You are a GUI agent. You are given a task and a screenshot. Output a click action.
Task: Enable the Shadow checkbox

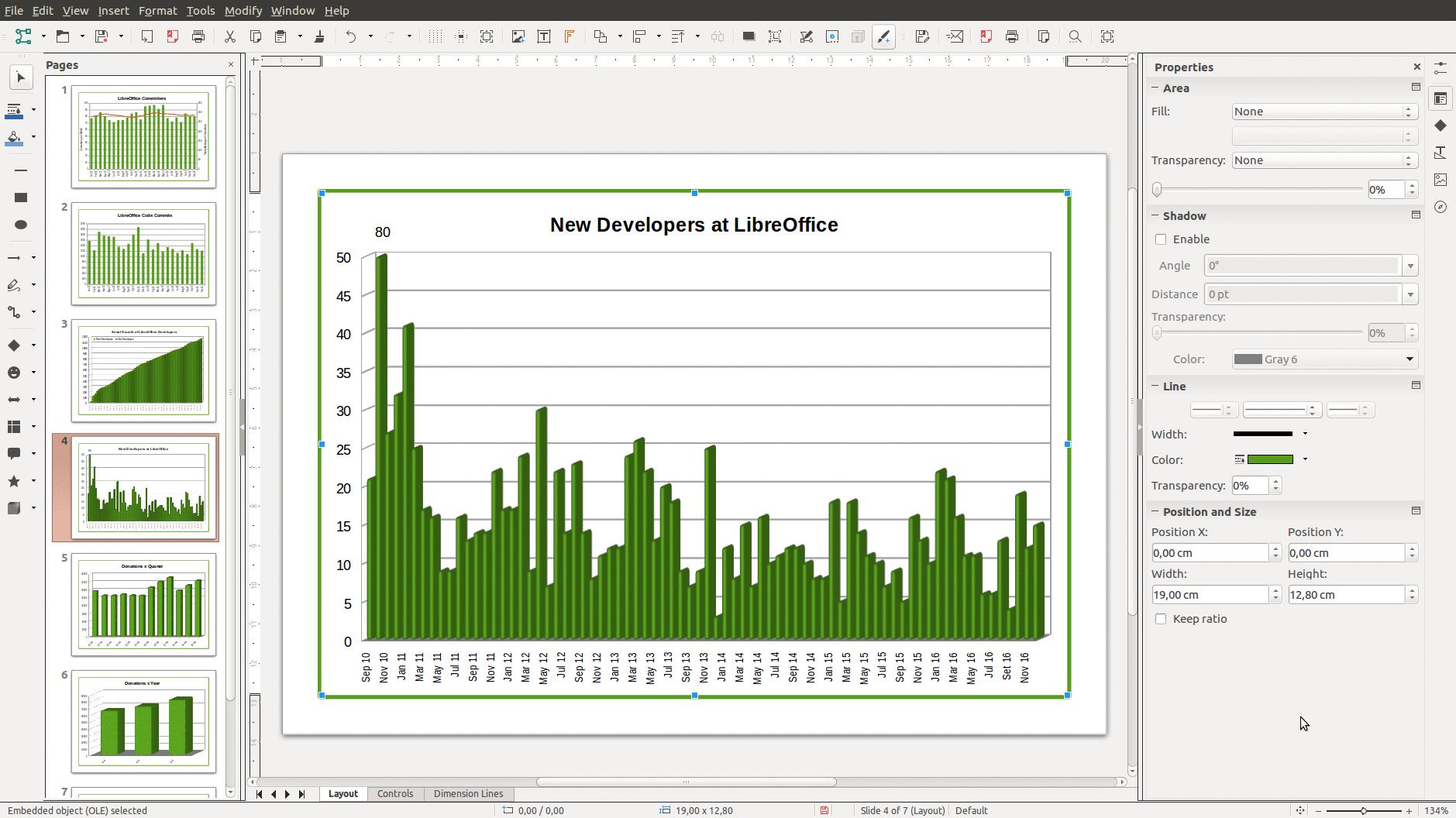pyautogui.click(x=1160, y=239)
